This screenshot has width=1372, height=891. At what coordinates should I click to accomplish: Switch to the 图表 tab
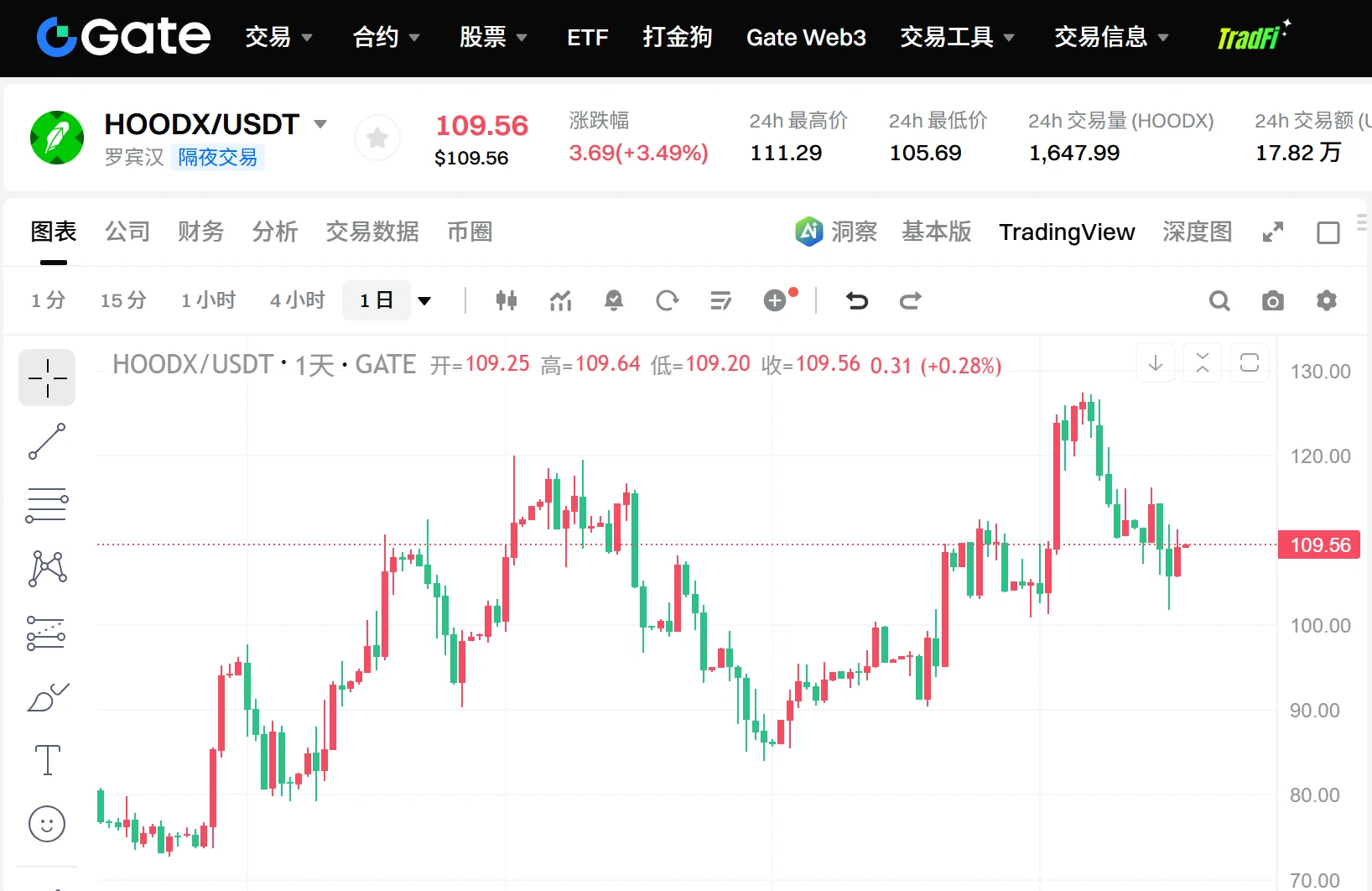pyautogui.click(x=54, y=232)
